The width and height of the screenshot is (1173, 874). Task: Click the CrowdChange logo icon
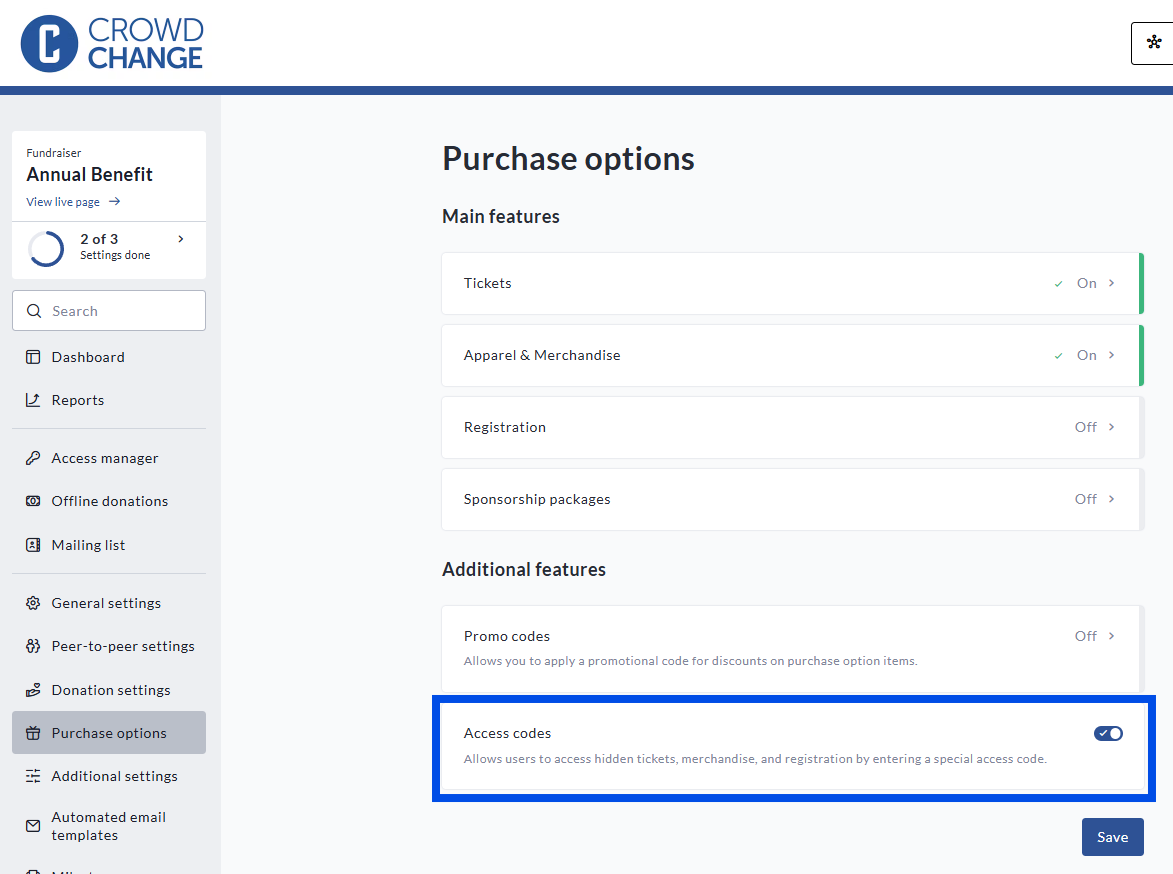(49, 44)
